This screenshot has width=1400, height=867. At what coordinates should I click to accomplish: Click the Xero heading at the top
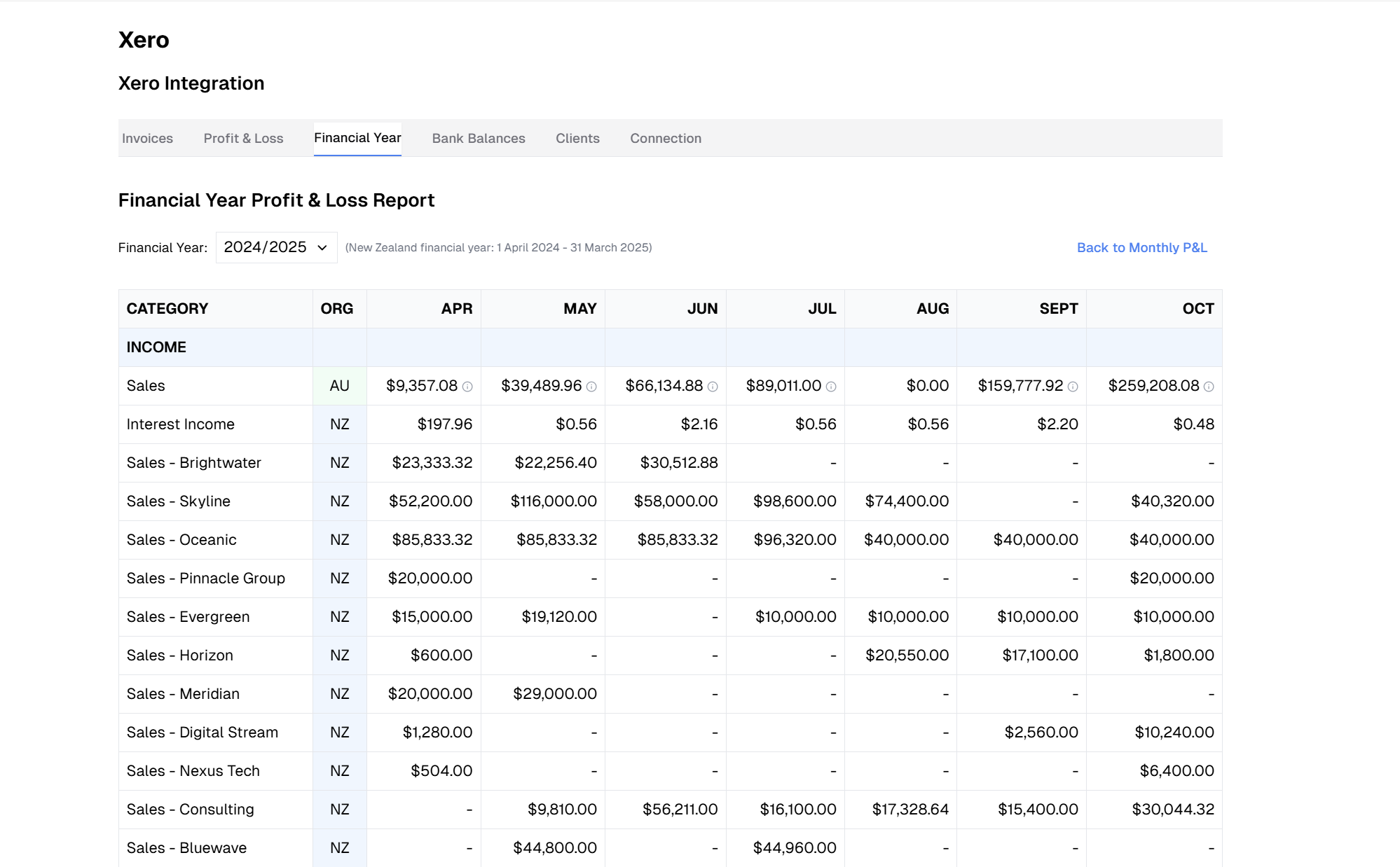(x=144, y=40)
